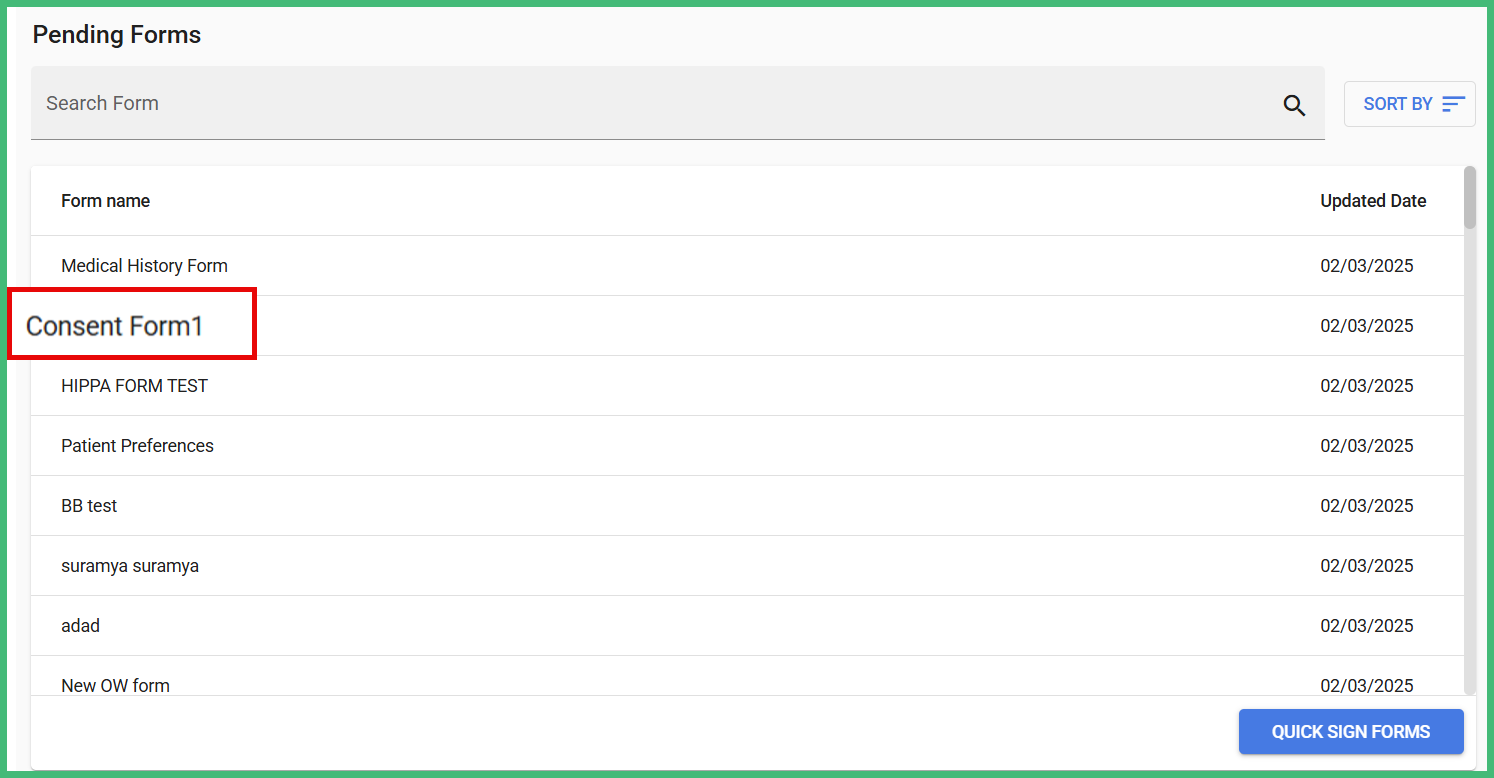This screenshot has height=778, width=1494.
Task: Open the adad form row
Action: [x=81, y=626]
